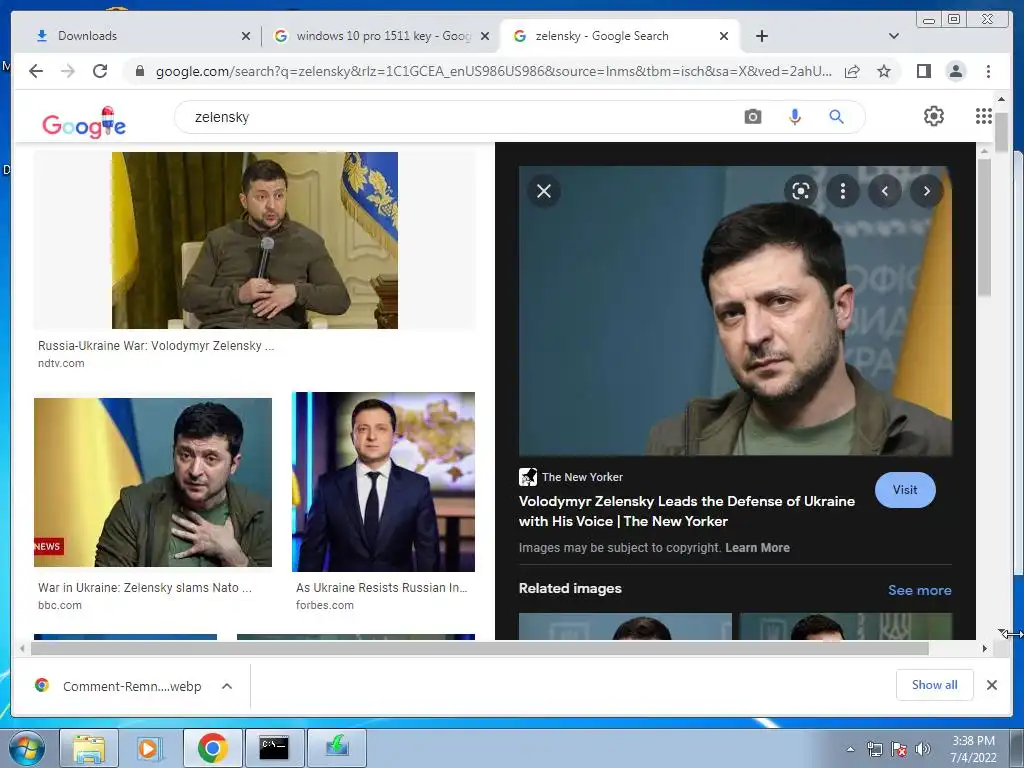Click the horizontal scrollbar of the page

(479, 648)
